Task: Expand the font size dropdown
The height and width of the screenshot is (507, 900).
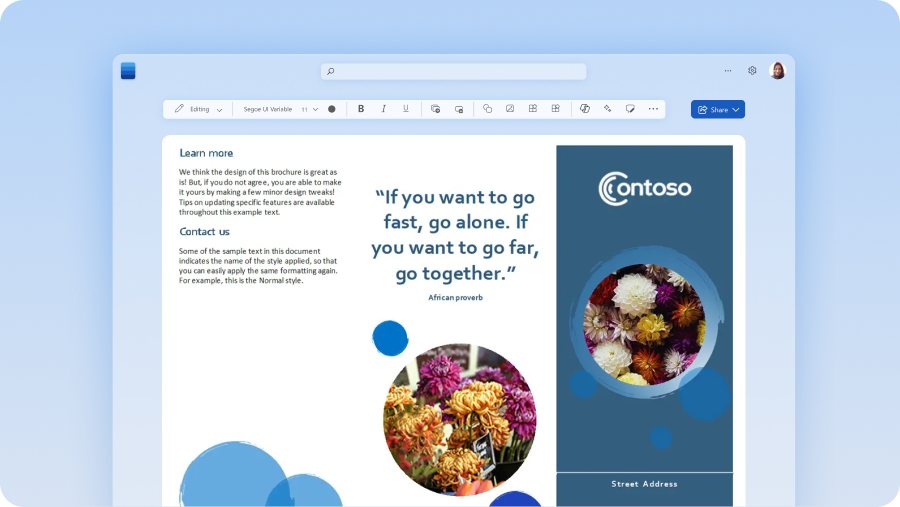Action: [x=315, y=109]
